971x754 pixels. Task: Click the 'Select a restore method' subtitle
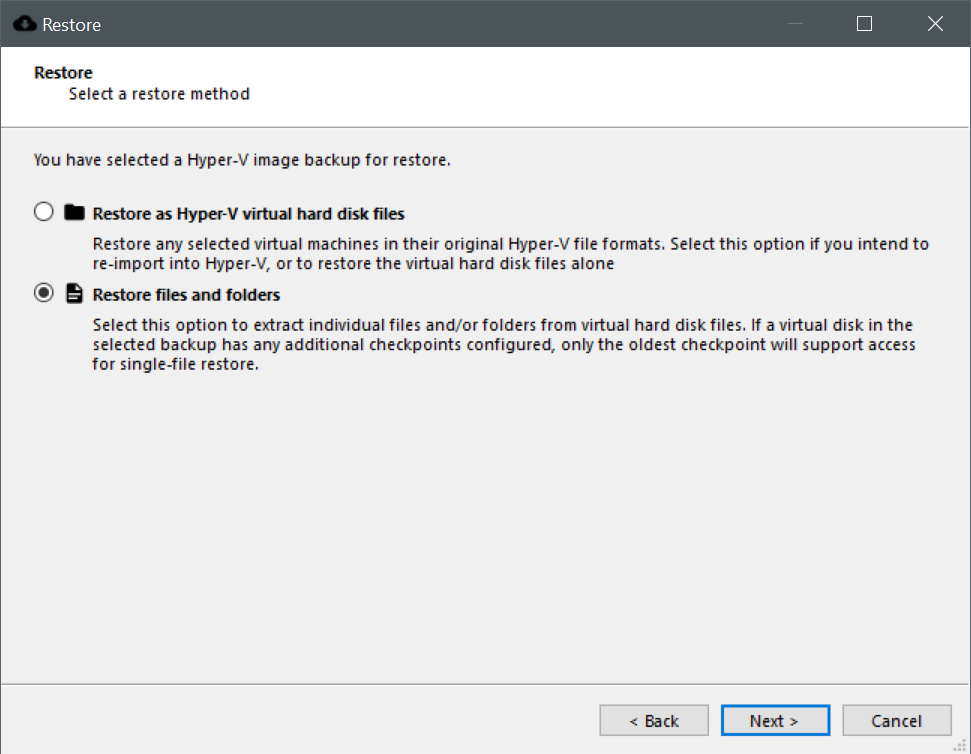159,94
